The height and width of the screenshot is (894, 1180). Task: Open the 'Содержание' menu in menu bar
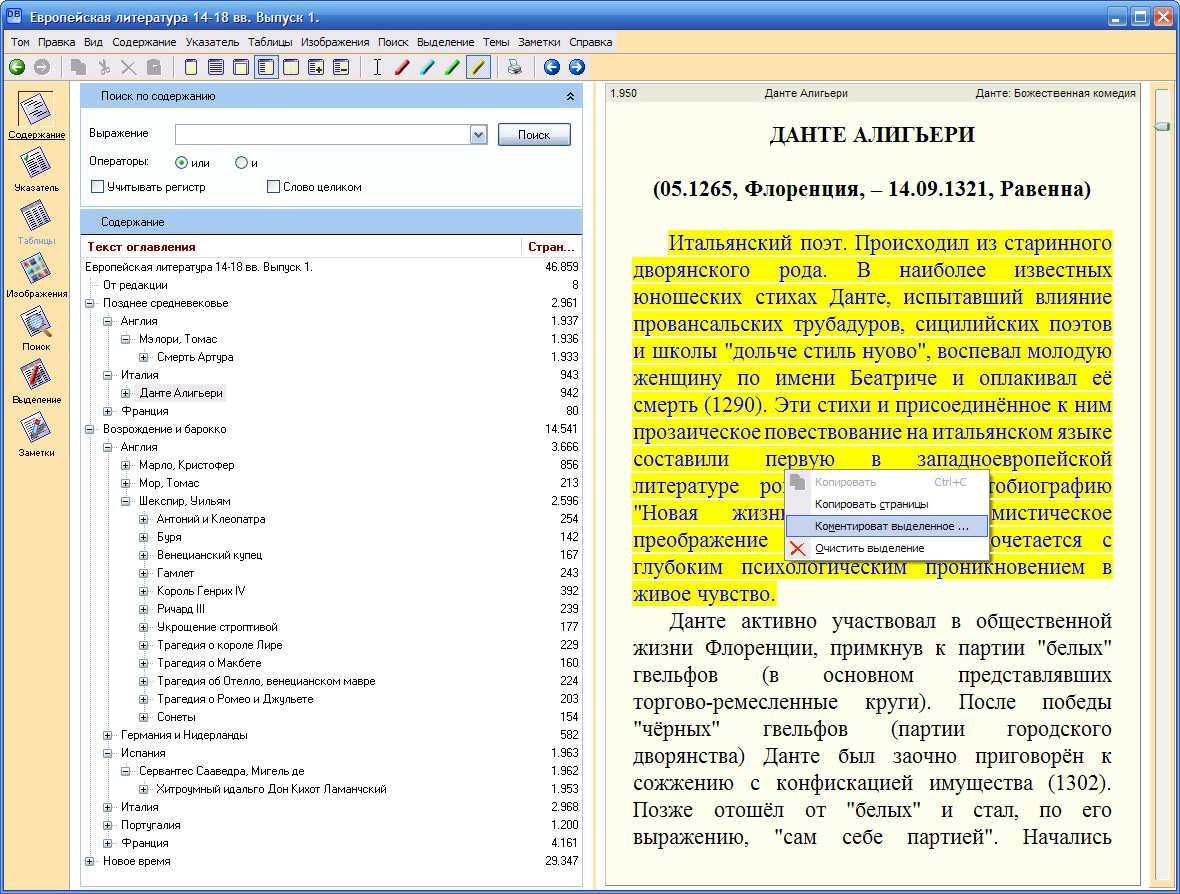[144, 42]
